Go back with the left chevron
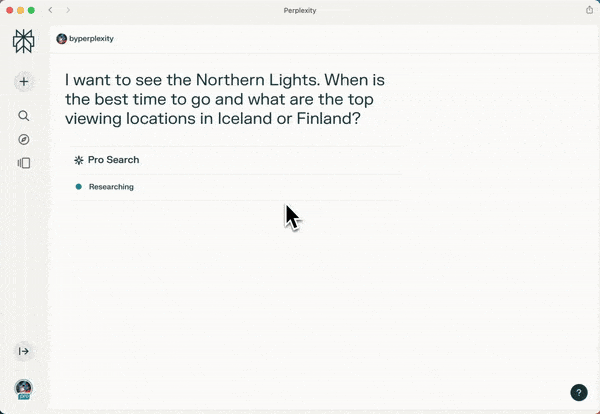The image size is (600, 414). coord(51,10)
